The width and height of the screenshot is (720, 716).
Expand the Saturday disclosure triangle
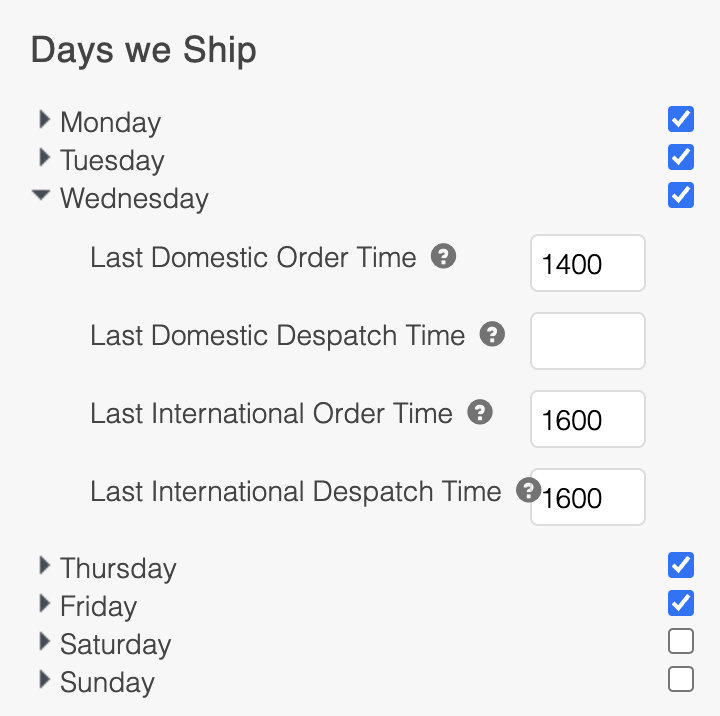point(45,642)
